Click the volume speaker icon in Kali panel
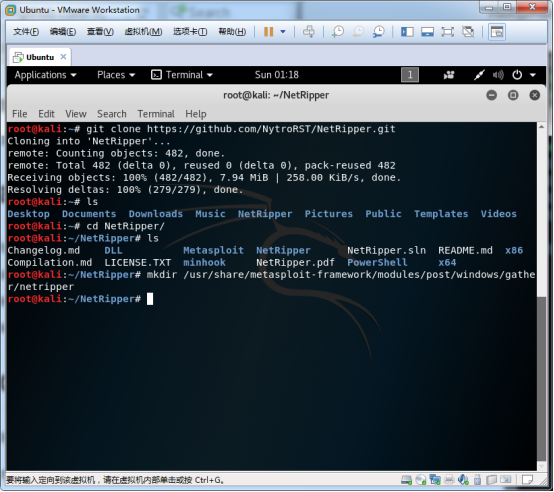554x492 pixels. click(x=498, y=75)
